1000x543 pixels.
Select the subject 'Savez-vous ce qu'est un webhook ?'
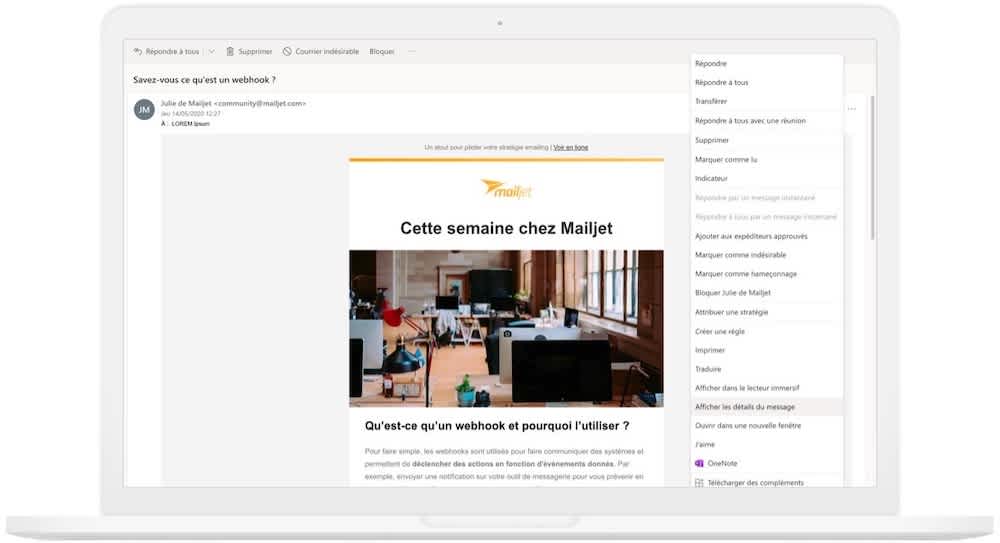click(204, 80)
